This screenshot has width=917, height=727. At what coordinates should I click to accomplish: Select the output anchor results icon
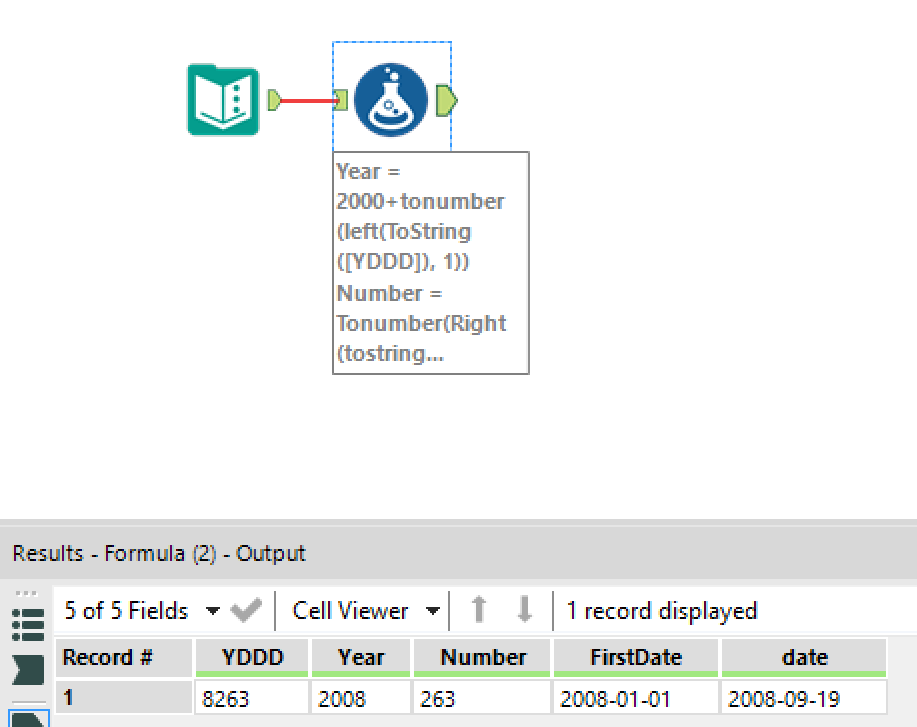pyautogui.click(x=27, y=718)
